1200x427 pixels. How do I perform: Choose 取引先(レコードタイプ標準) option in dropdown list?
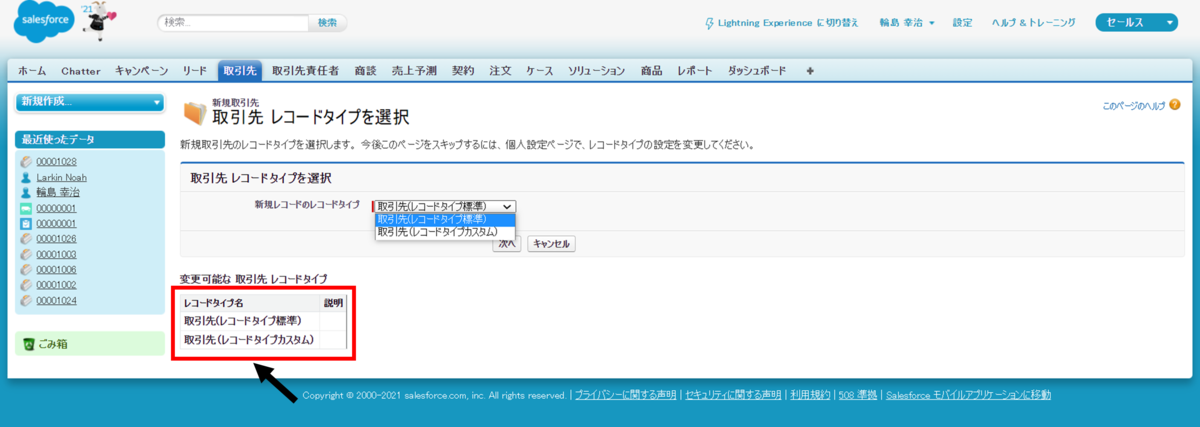tap(445, 219)
